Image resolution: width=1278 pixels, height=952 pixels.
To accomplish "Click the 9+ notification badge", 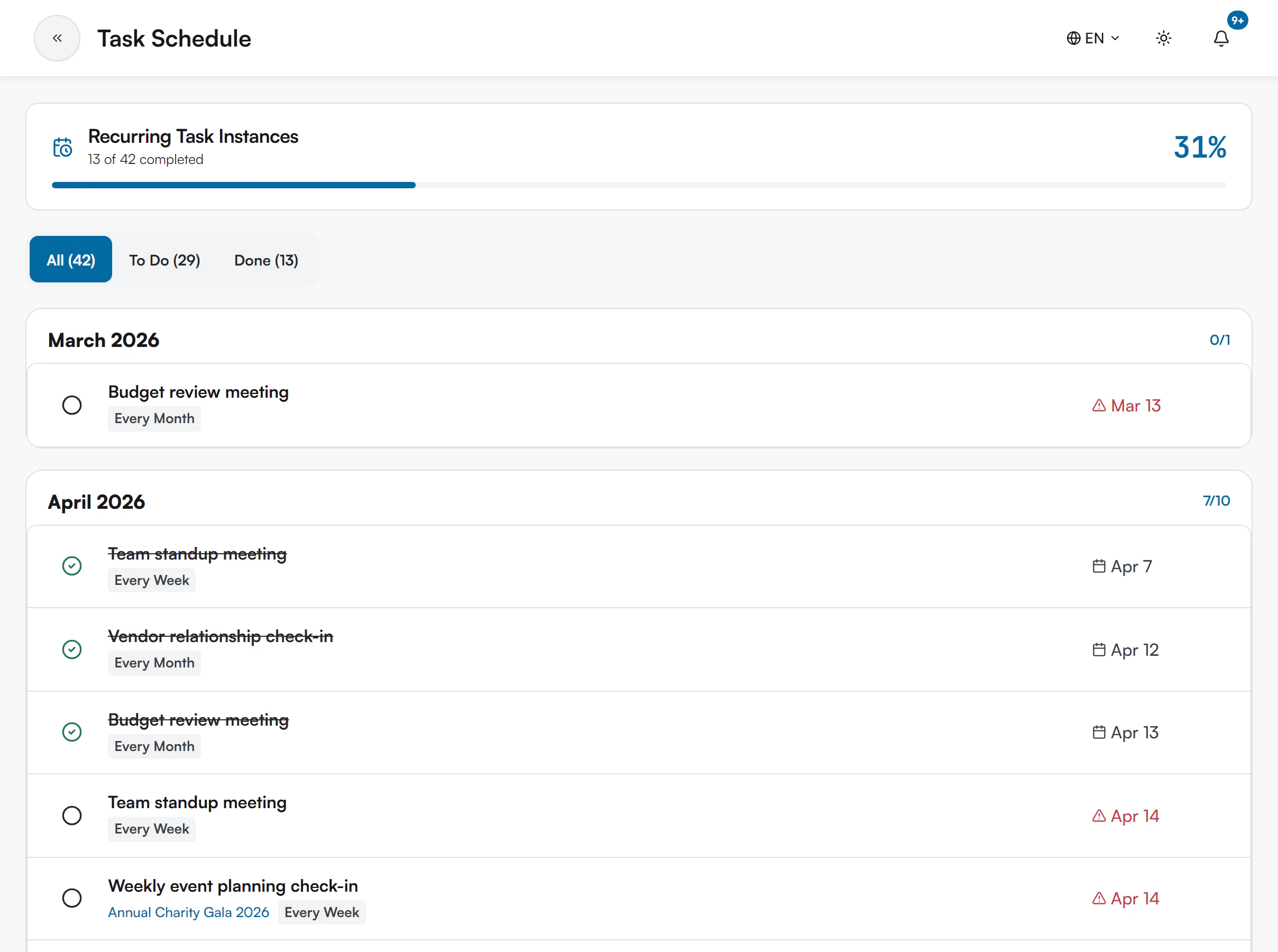I will click(1237, 20).
